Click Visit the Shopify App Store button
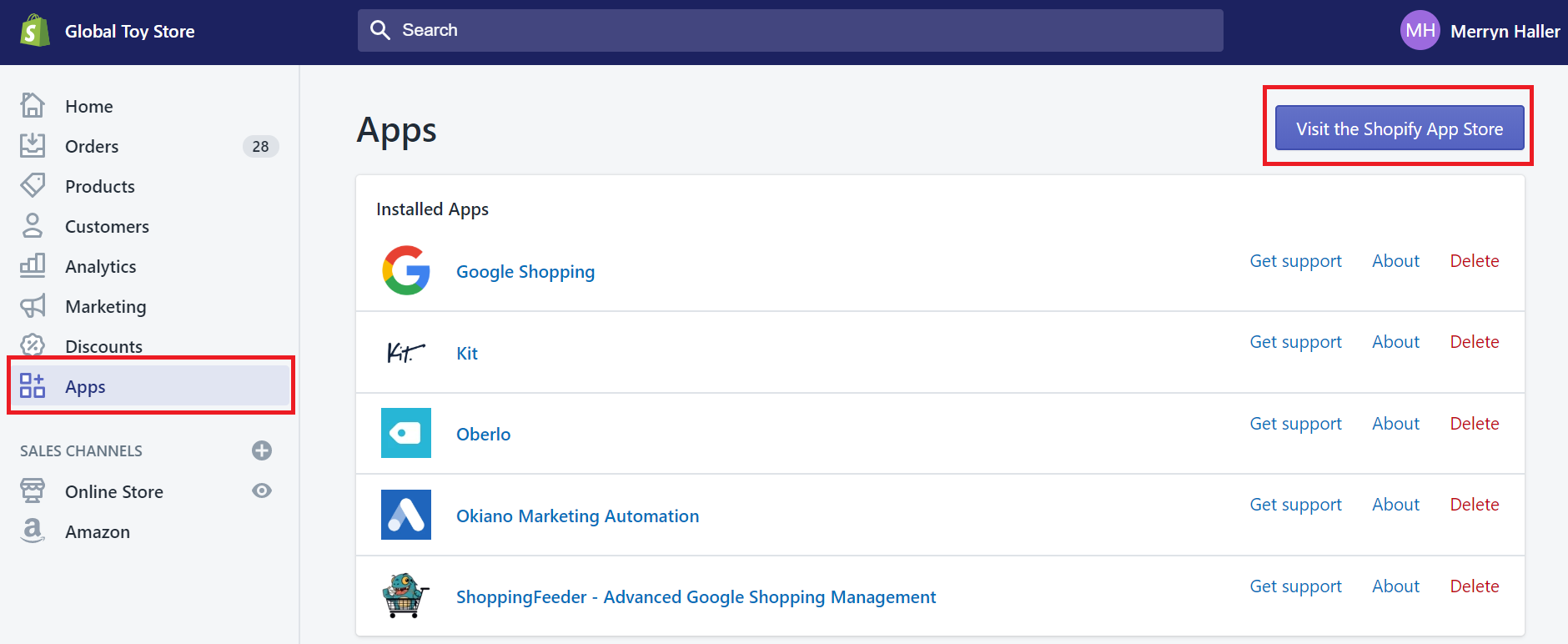 coord(1400,128)
